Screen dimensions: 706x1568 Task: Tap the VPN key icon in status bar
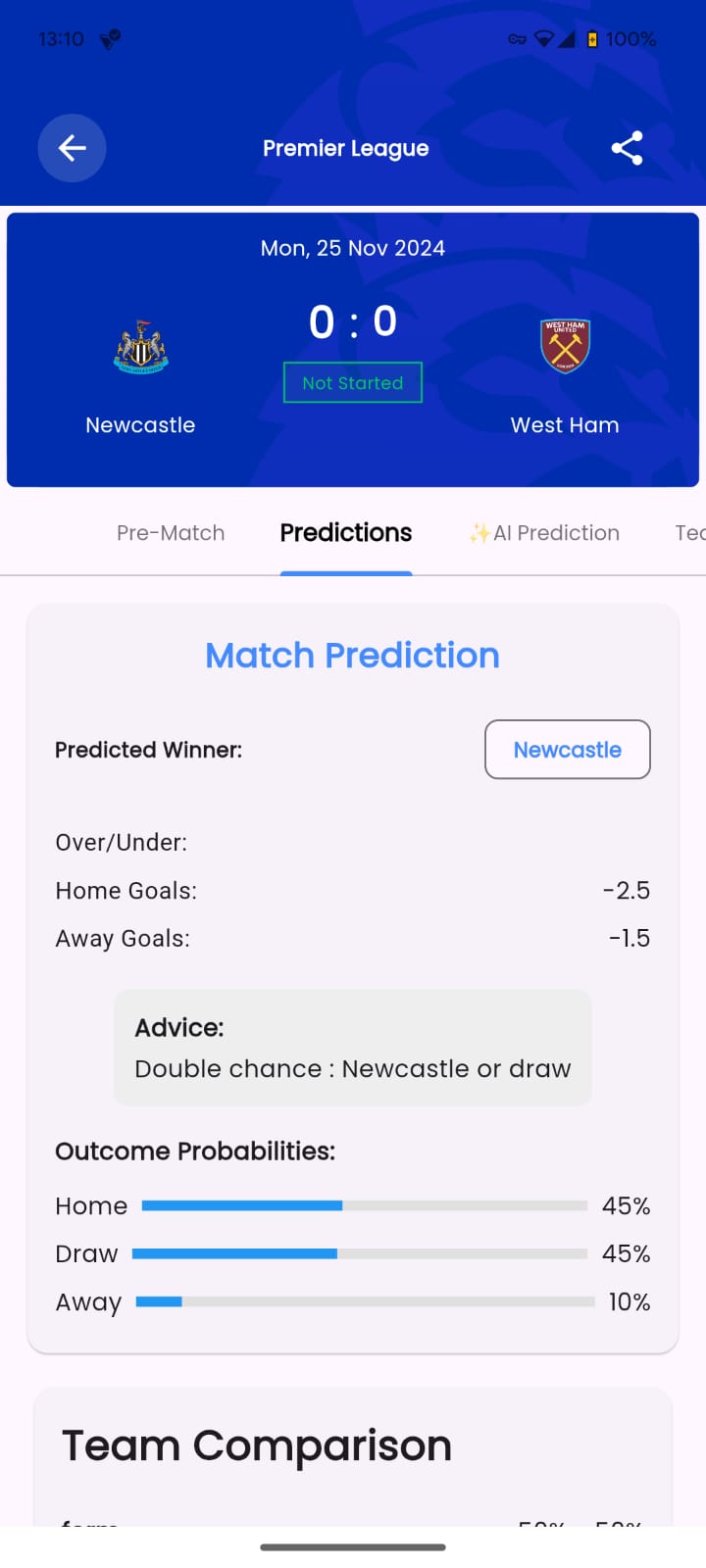(517, 39)
